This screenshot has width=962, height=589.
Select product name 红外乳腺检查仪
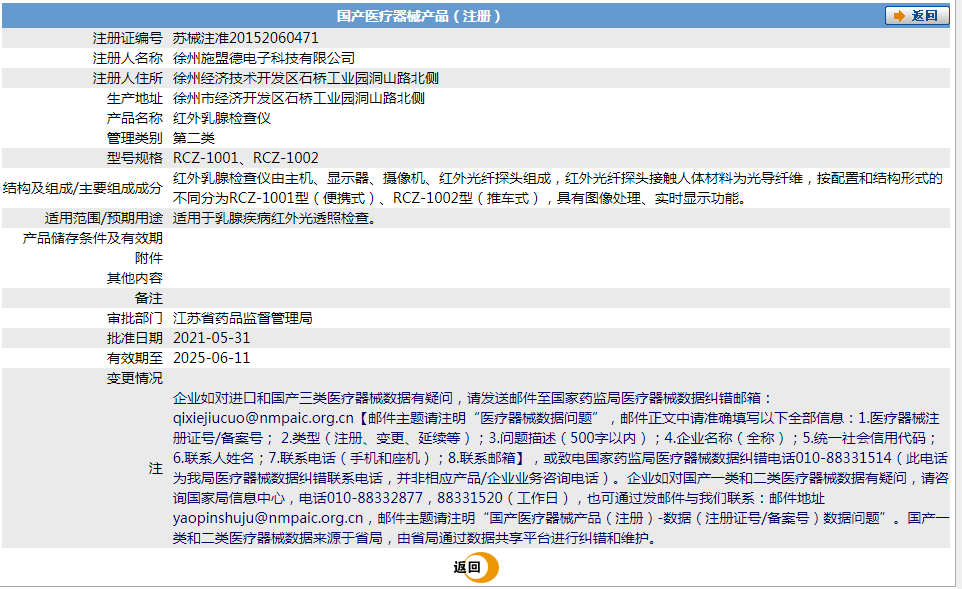click(x=221, y=118)
